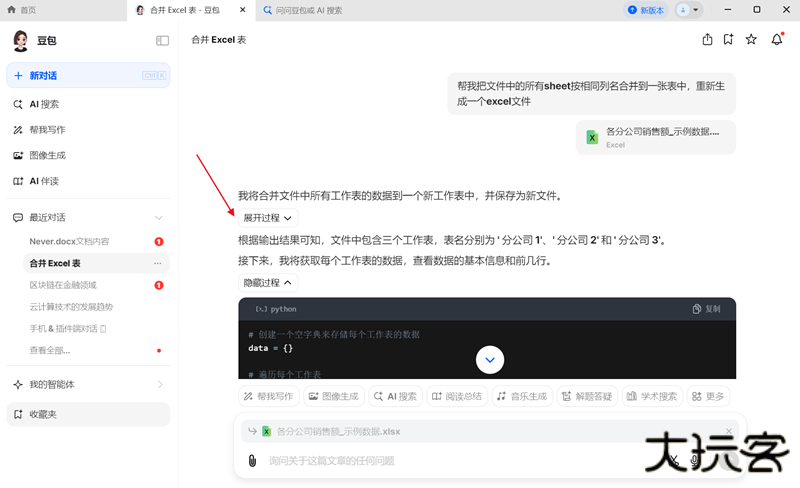Open notifications bell icon
This screenshot has height=488, width=800.
pyautogui.click(x=776, y=40)
